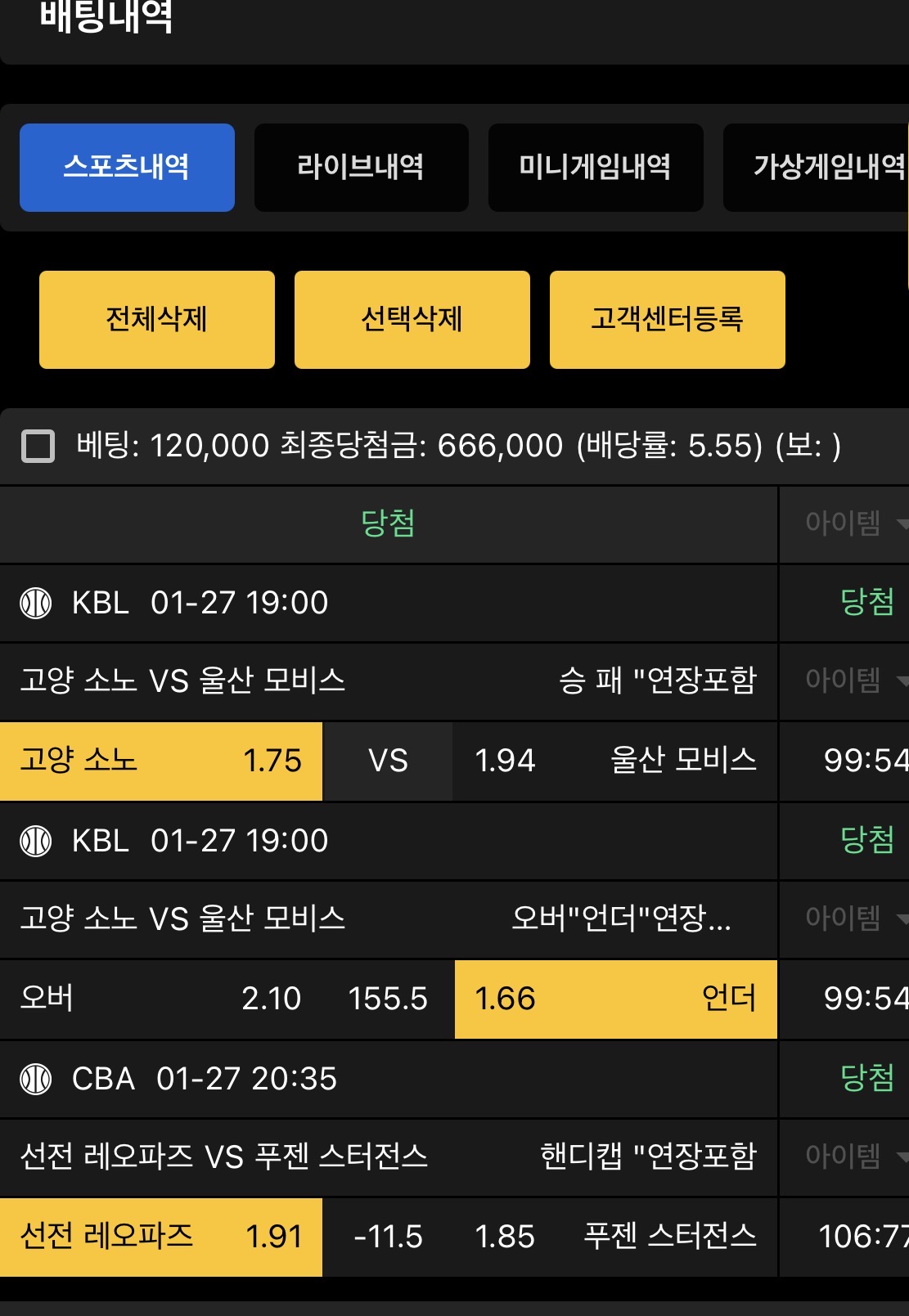Click the 고객센터등록 button
909x1316 pixels.
667,319
